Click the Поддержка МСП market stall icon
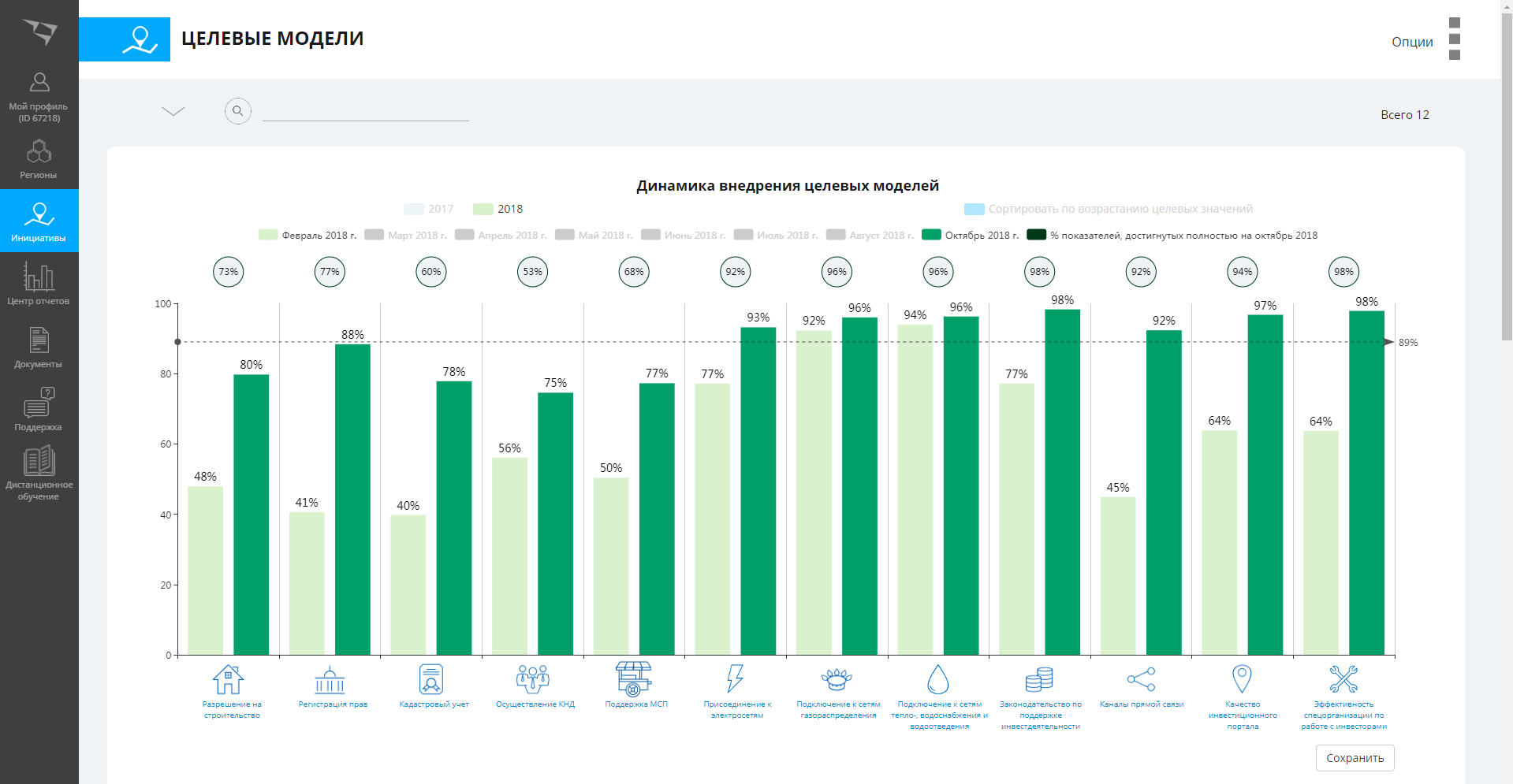This screenshot has height=784, width=1513. pyautogui.click(x=634, y=678)
